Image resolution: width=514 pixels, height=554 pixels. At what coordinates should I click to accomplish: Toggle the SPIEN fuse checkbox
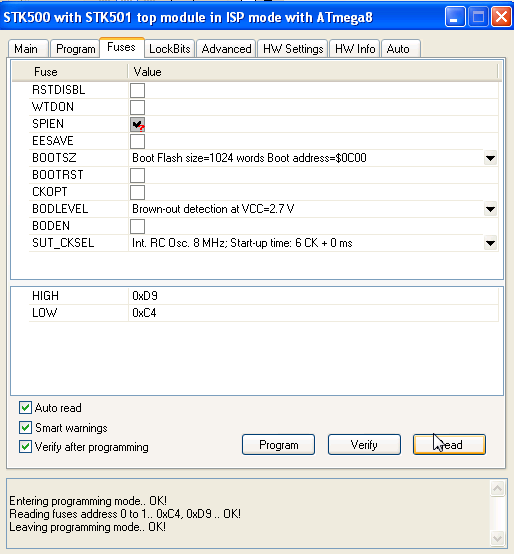coord(137,124)
